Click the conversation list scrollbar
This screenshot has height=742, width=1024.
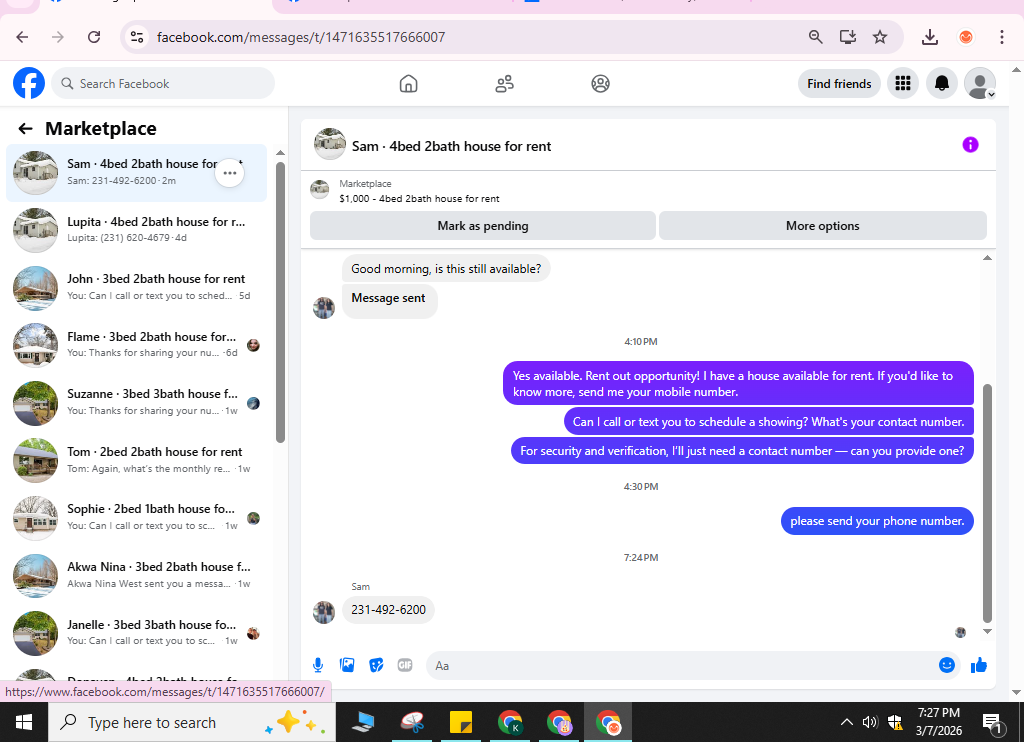pyautogui.click(x=280, y=302)
